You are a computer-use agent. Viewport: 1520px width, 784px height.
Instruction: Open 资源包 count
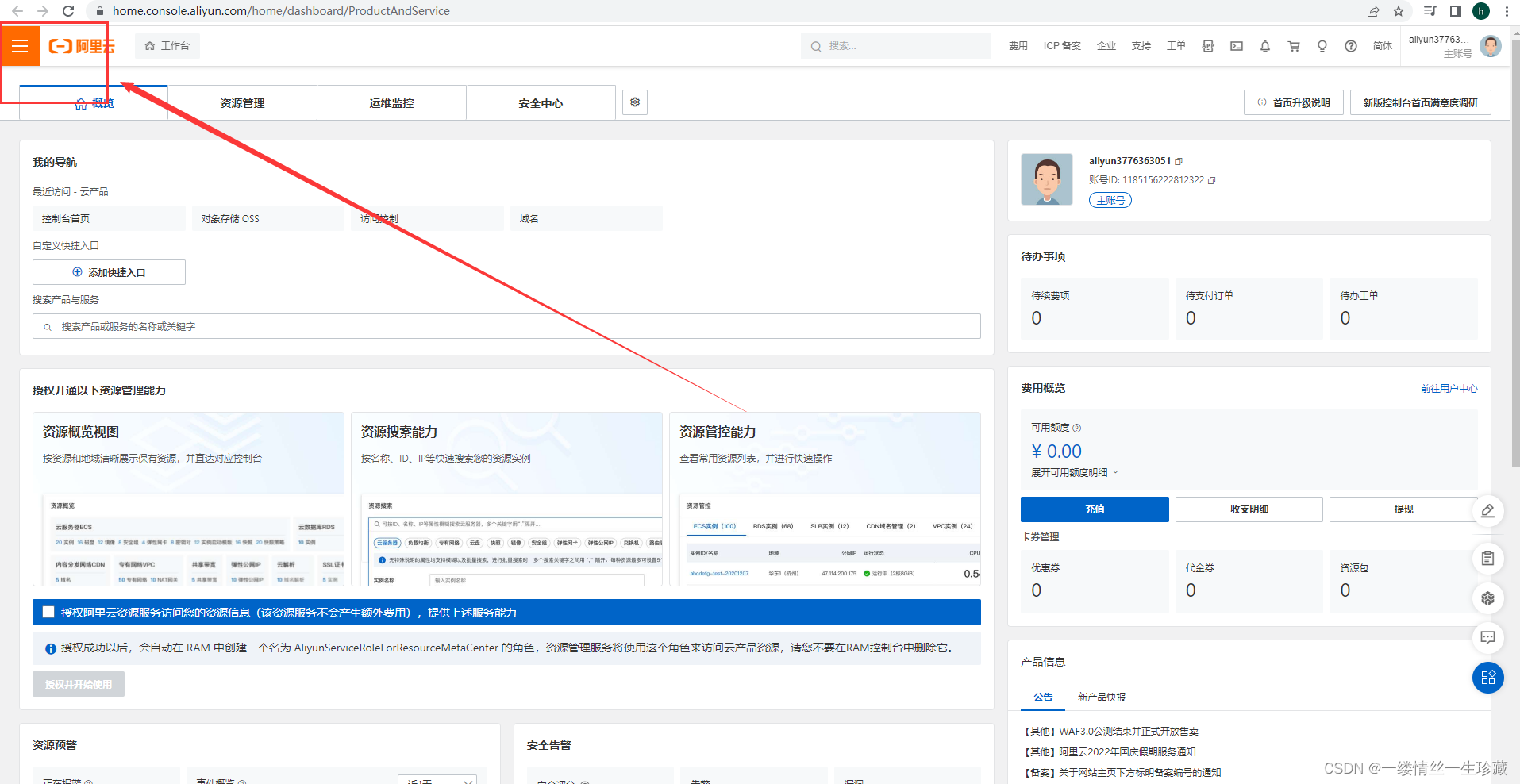(x=1345, y=590)
